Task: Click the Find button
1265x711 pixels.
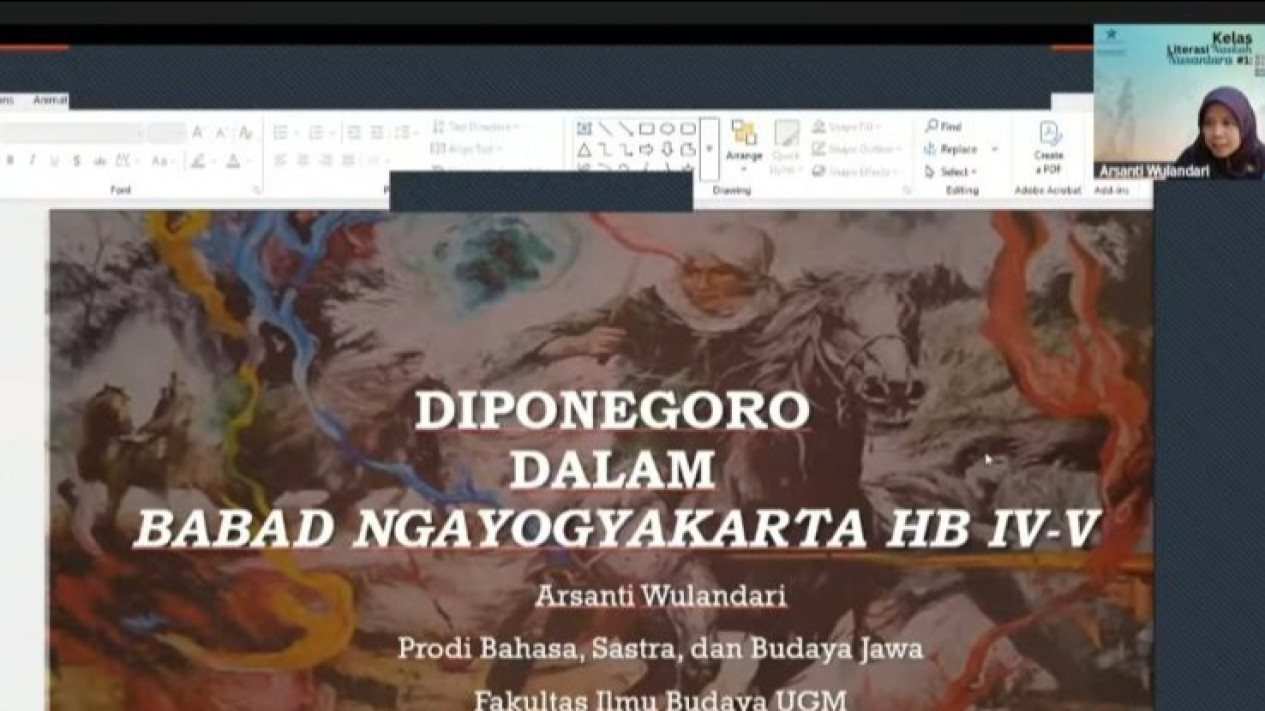Action: [x=944, y=127]
